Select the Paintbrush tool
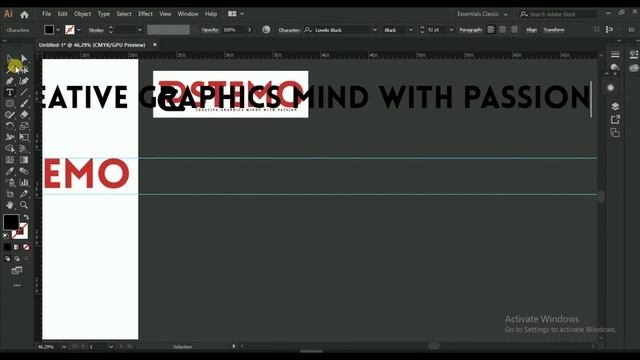Image resolution: width=640 pixels, height=360 pixels. 24,104
